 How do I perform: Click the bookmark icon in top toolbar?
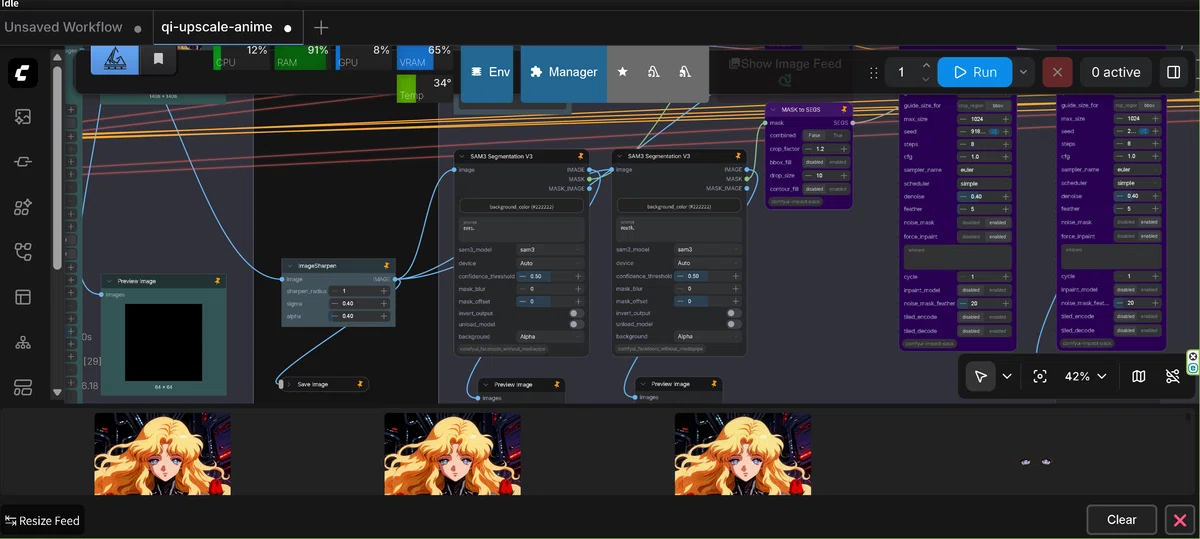(x=158, y=59)
